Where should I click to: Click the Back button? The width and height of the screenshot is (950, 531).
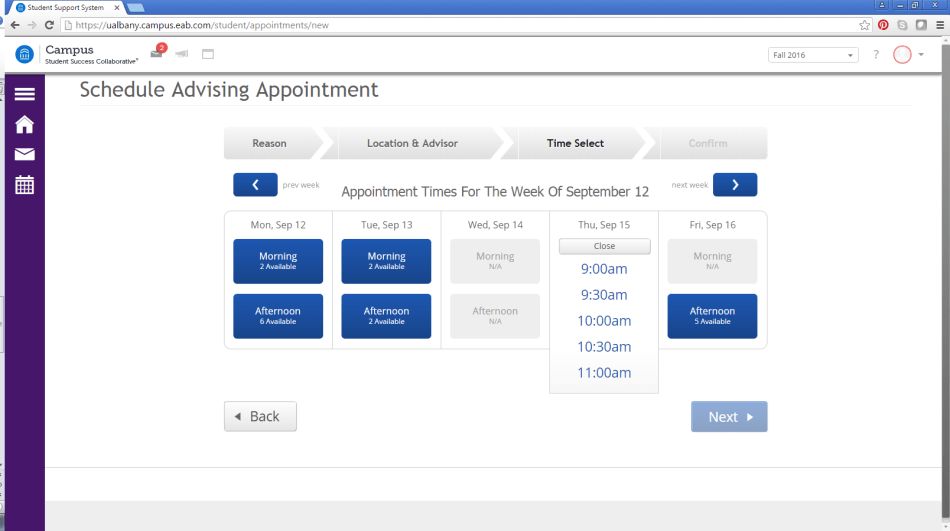coord(260,416)
